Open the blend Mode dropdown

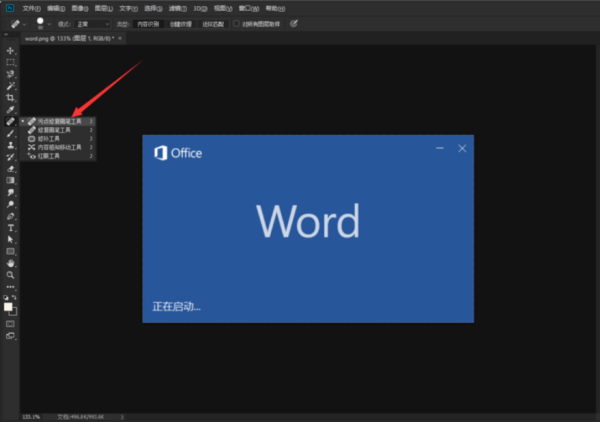pyautogui.click(x=93, y=24)
